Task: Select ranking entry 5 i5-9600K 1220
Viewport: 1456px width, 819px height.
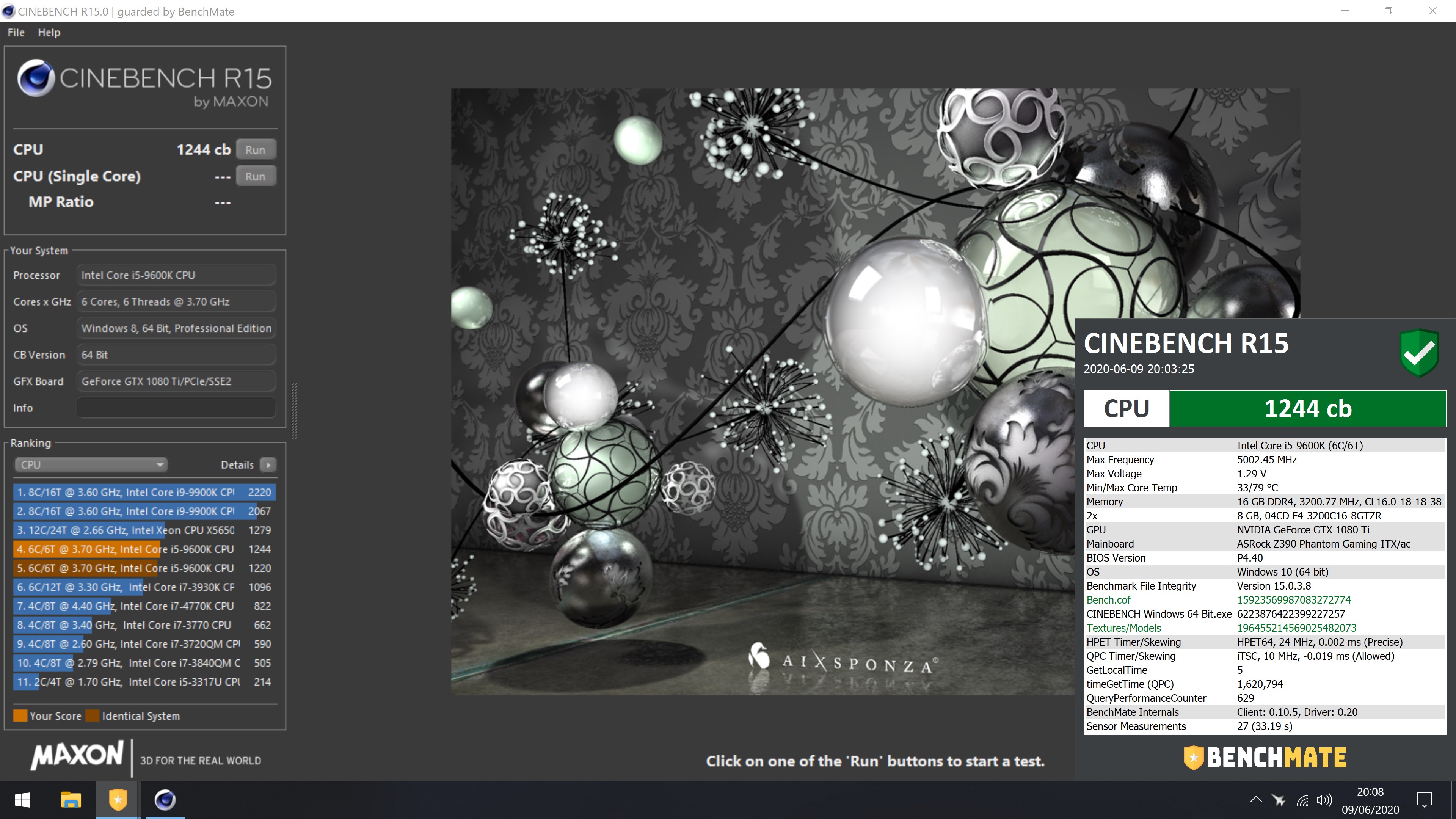Action: 145,568
